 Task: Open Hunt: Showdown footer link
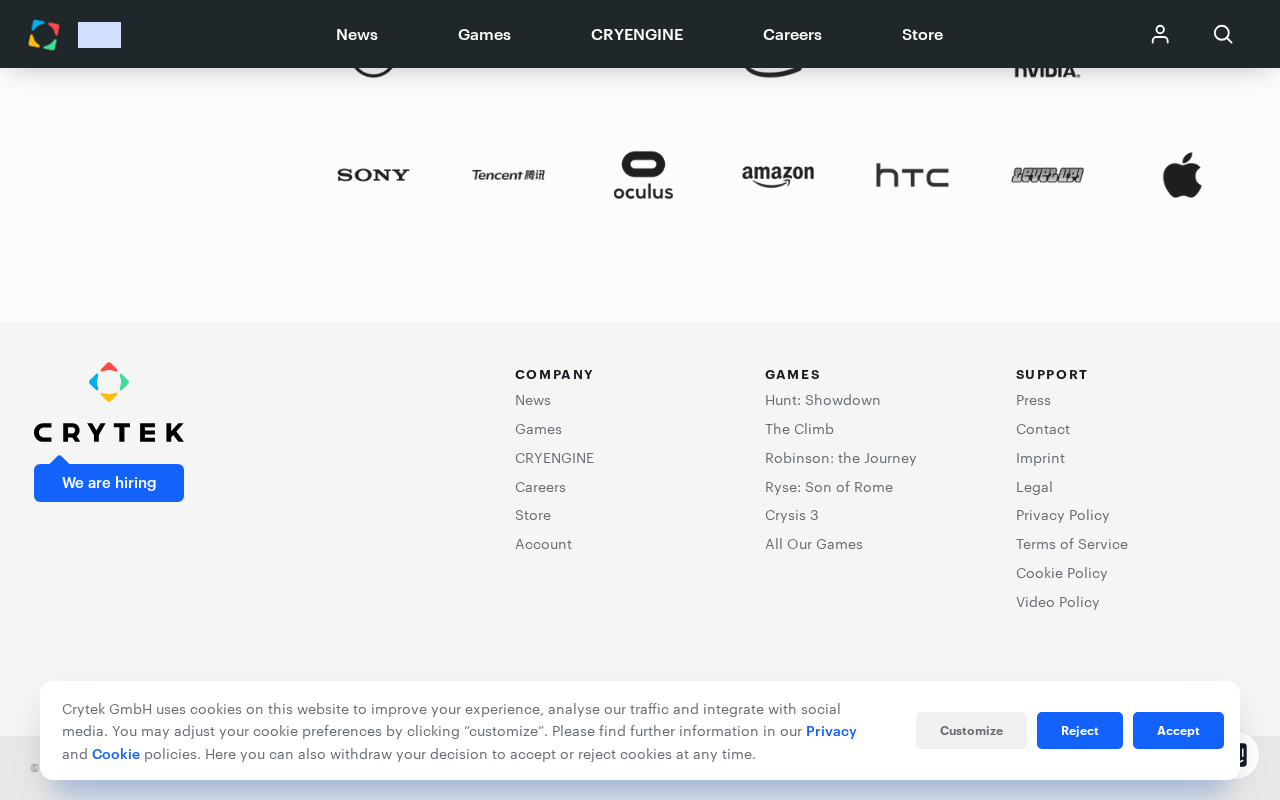tap(823, 400)
